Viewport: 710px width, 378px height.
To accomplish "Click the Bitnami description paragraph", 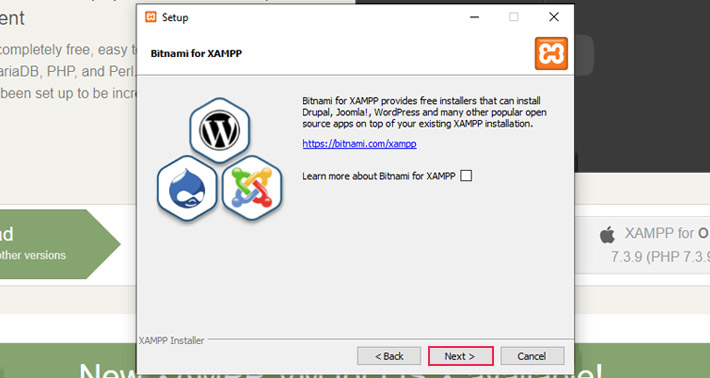I will (x=424, y=112).
